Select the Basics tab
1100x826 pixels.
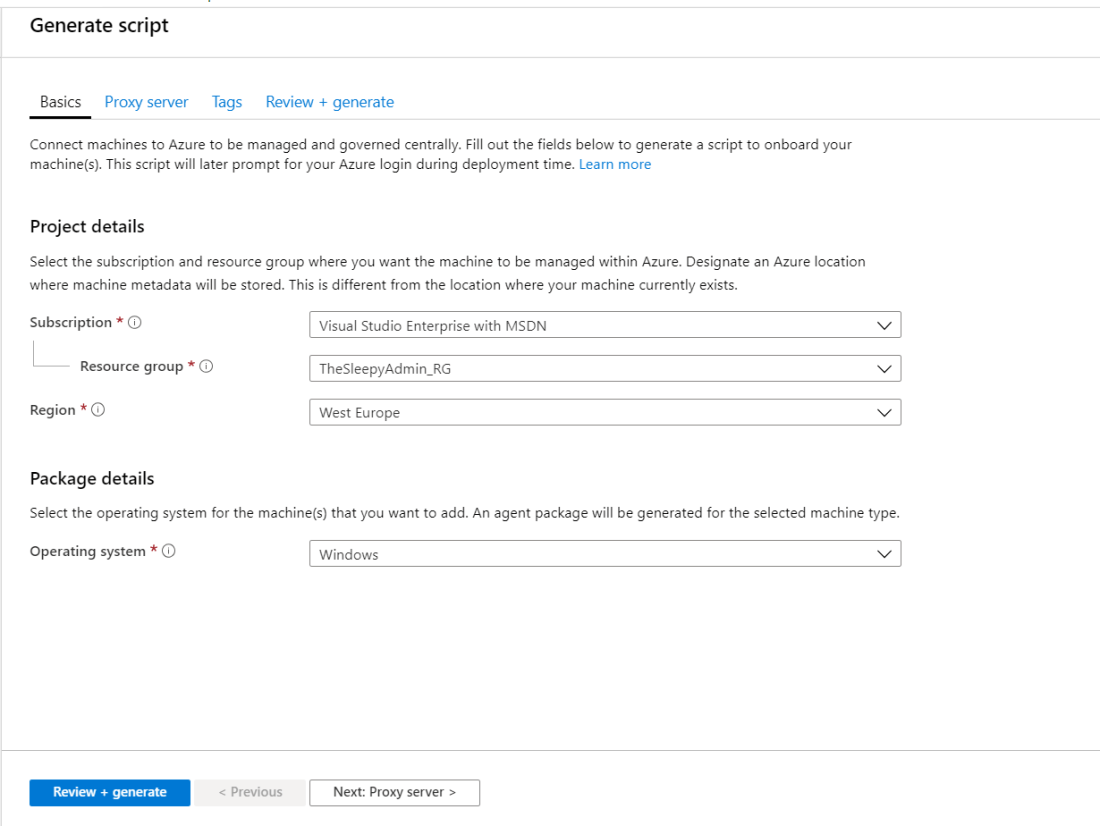[x=60, y=102]
